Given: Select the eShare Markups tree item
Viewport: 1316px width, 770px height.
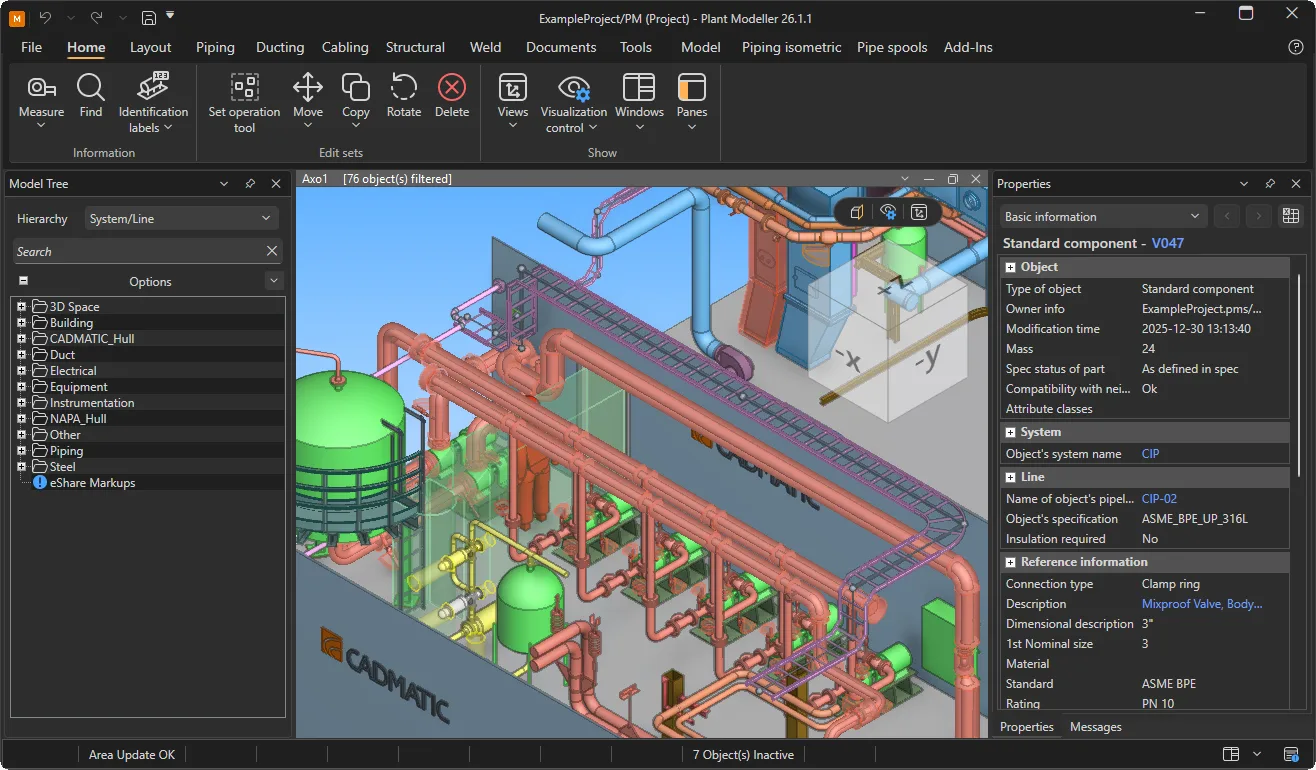Looking at the screenshot, I should pyautogui.click(x=92, y=483).
